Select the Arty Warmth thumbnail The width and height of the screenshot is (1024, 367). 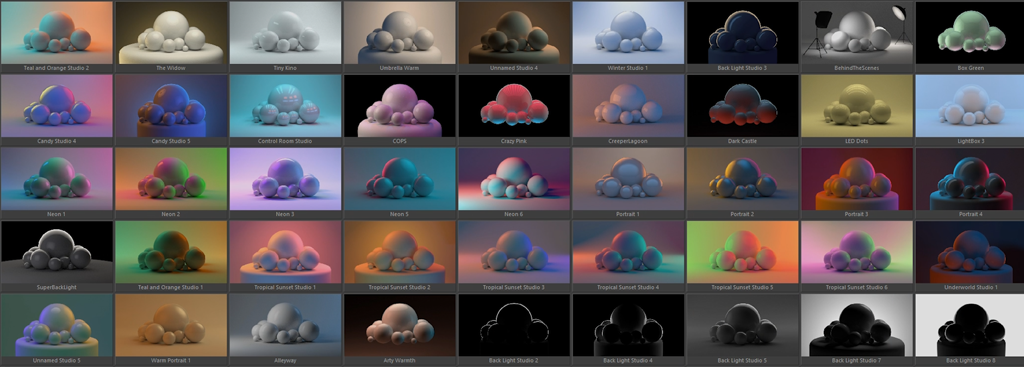pyautogui.click(x=400, y=325)
